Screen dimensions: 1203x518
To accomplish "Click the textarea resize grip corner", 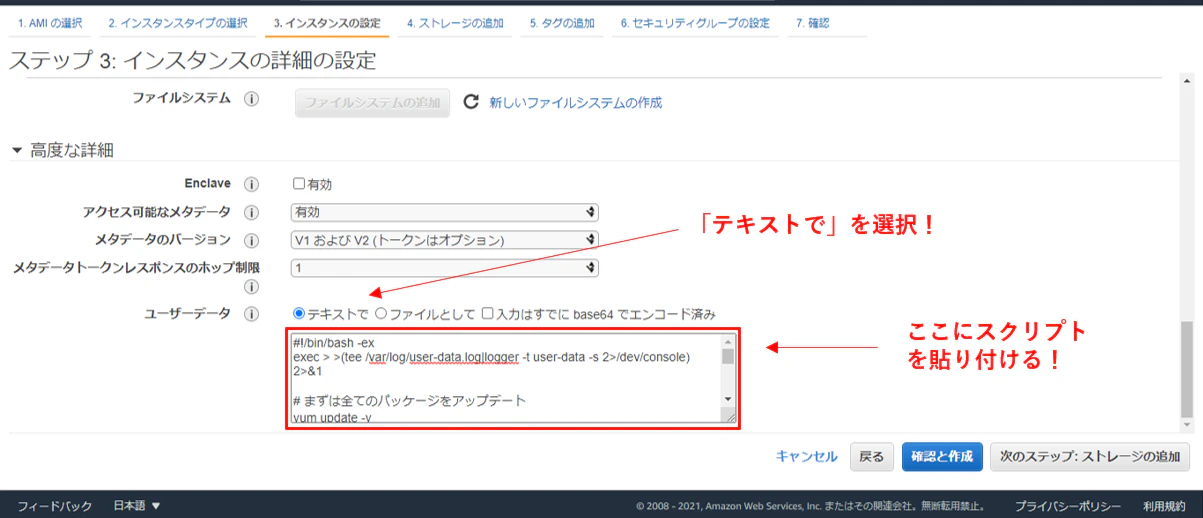I will pyautogui.click(x=728, y=416).
